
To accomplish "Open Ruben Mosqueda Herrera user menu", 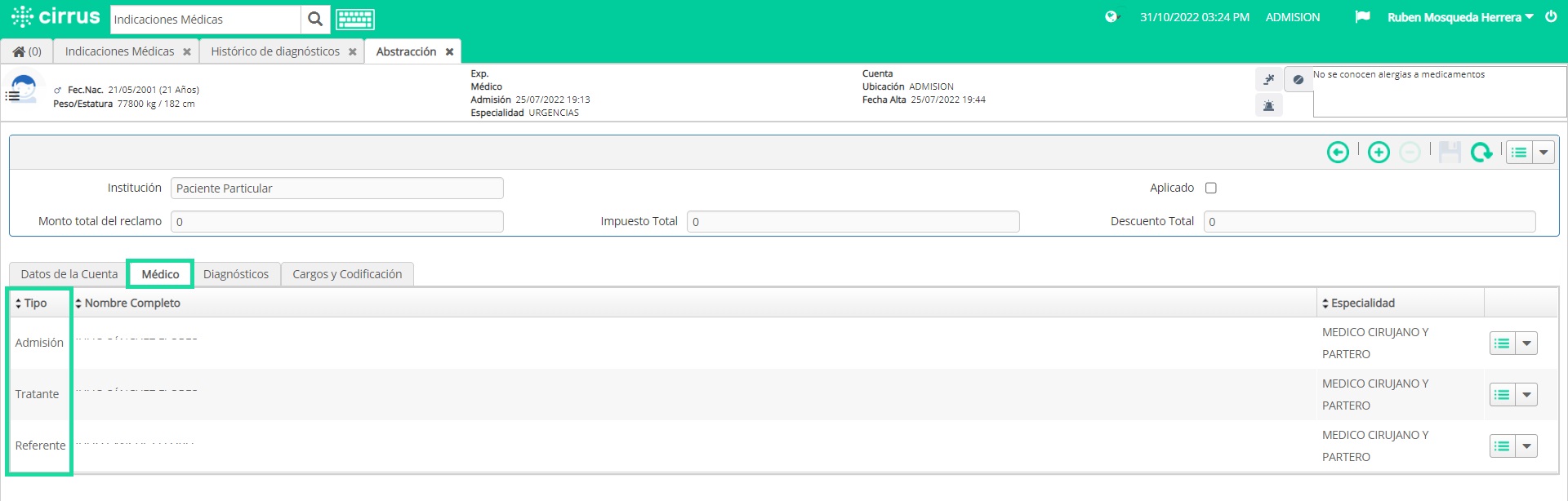I will click(x=1460, y=17).
